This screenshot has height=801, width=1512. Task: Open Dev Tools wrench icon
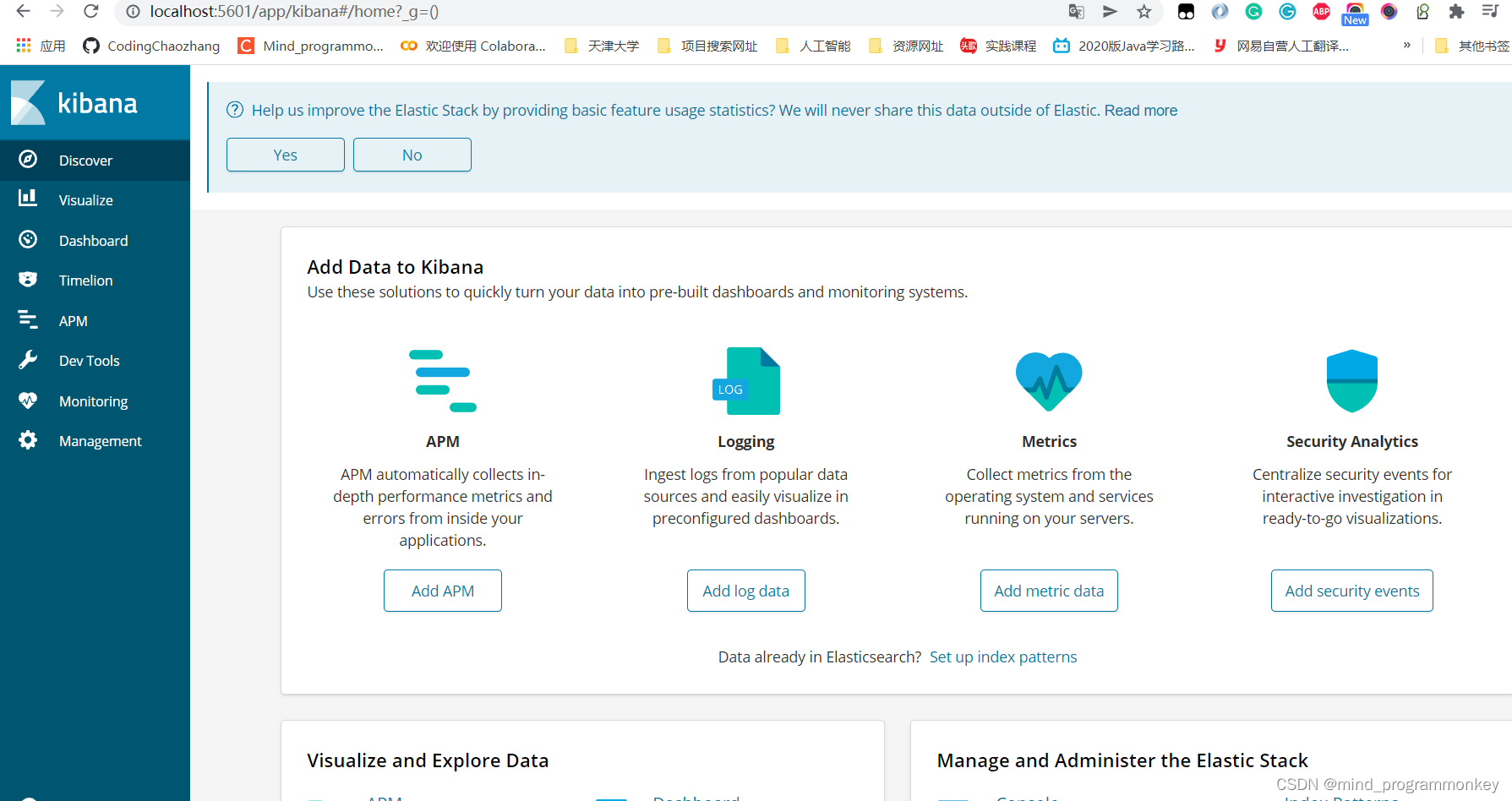point(28,360)
